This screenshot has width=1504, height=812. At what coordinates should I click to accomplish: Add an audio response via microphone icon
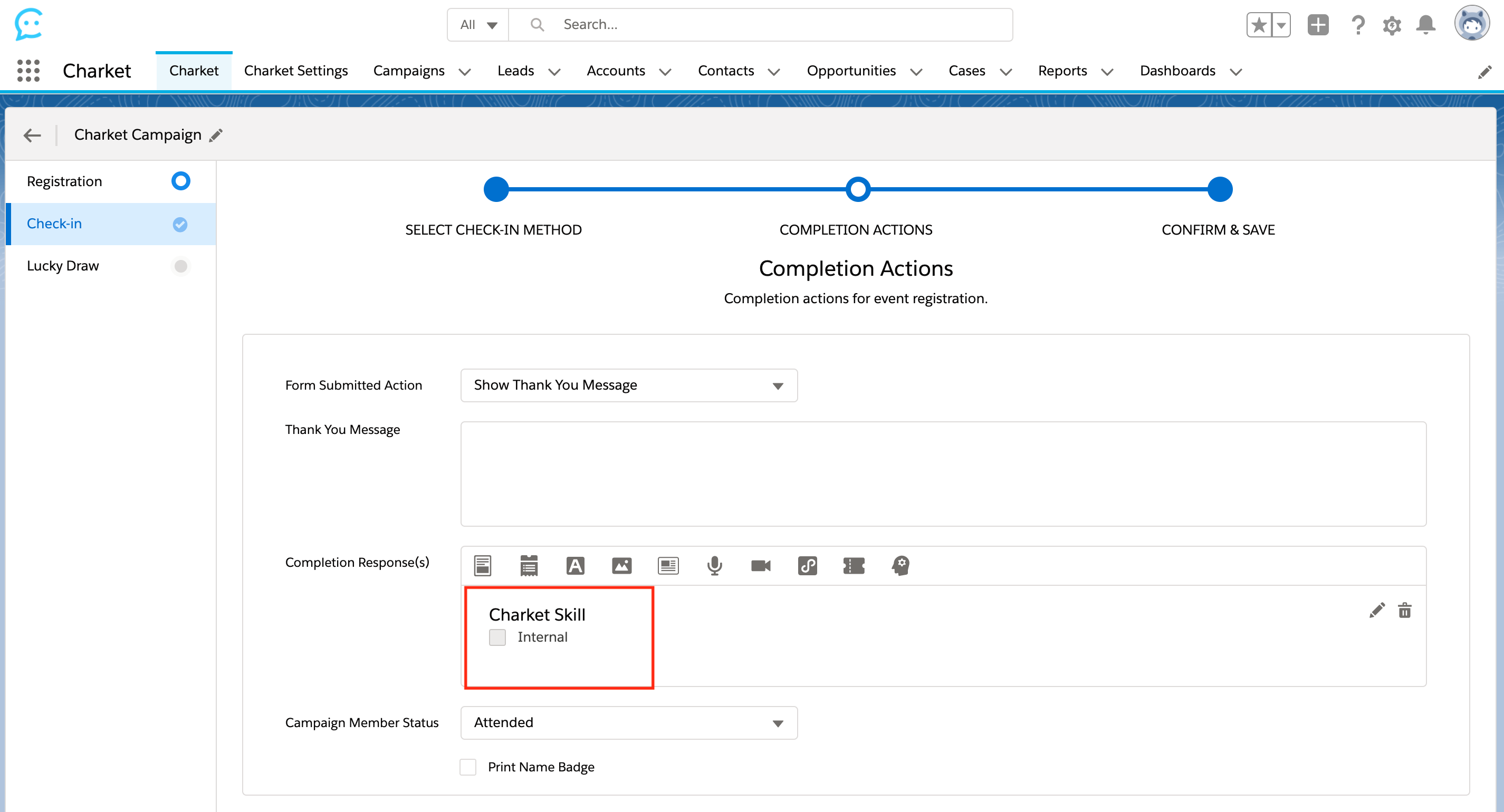pyautogui.click(x=714, y=566)
